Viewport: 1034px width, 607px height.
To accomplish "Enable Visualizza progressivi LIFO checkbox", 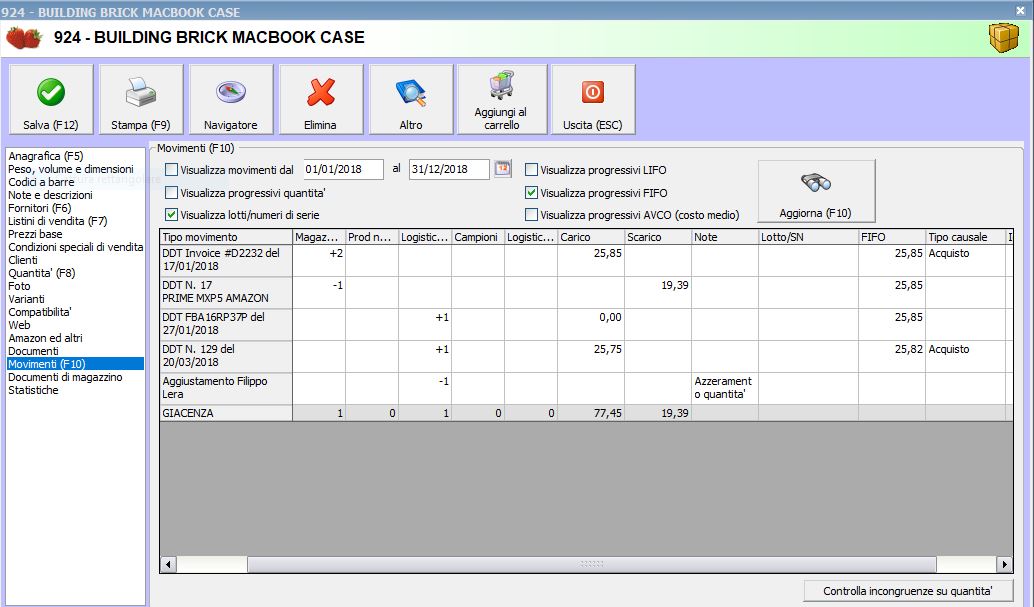I will [x=532, y=170].
